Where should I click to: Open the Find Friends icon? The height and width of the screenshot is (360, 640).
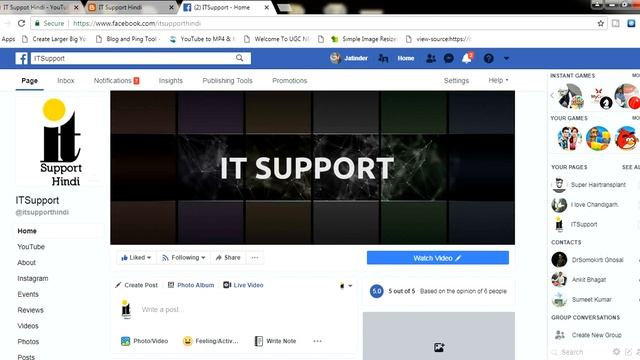(x=383, y=58)
